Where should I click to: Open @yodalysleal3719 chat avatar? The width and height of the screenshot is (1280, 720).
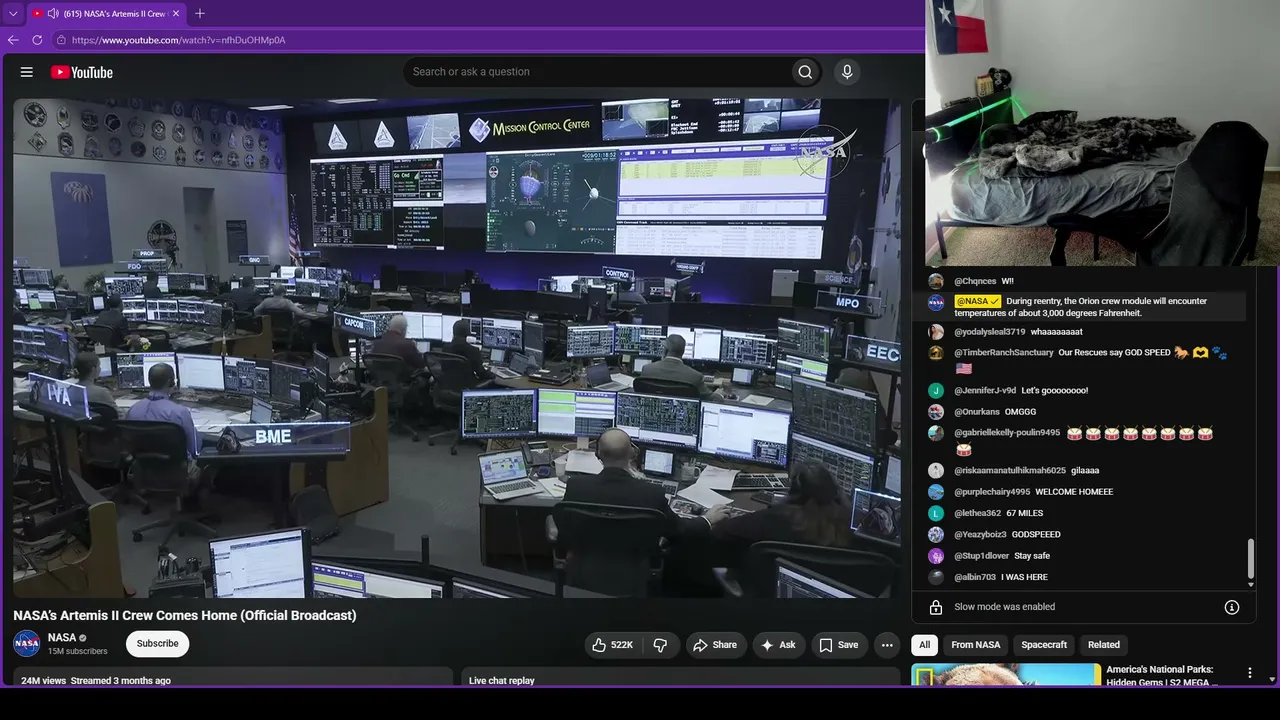[x=936, y=332]
